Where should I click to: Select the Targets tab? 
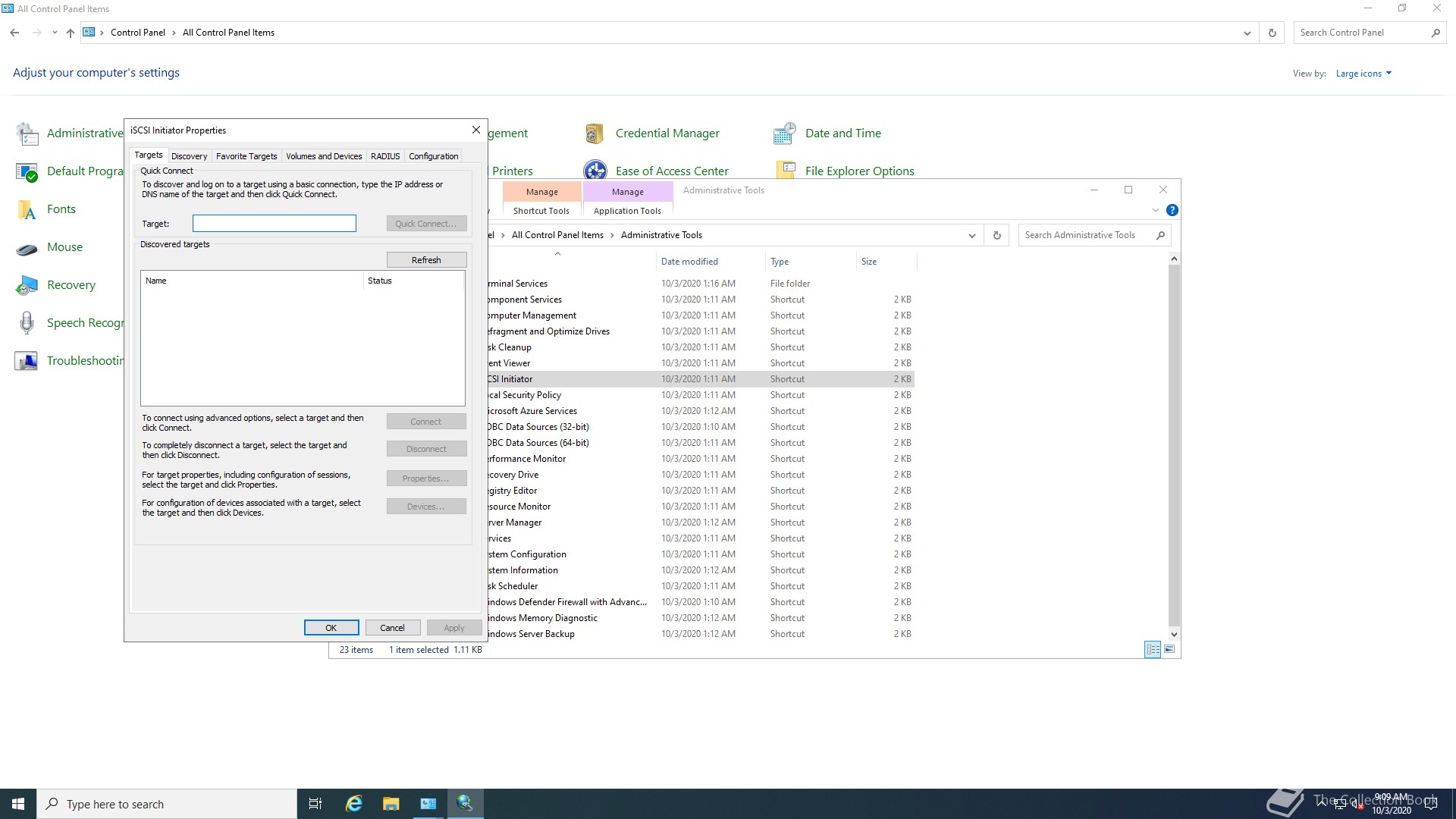tap(149, 155)
